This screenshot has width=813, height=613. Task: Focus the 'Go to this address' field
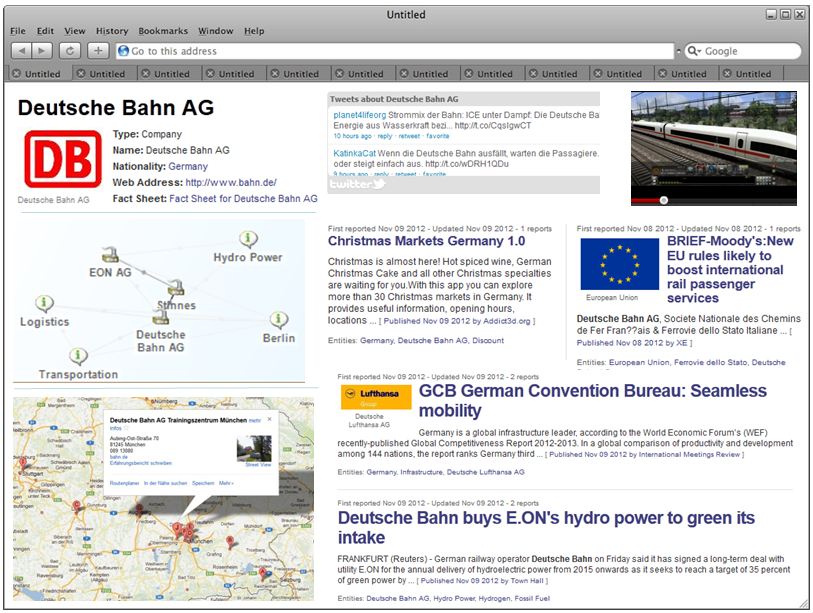click(x=395, y=51)
